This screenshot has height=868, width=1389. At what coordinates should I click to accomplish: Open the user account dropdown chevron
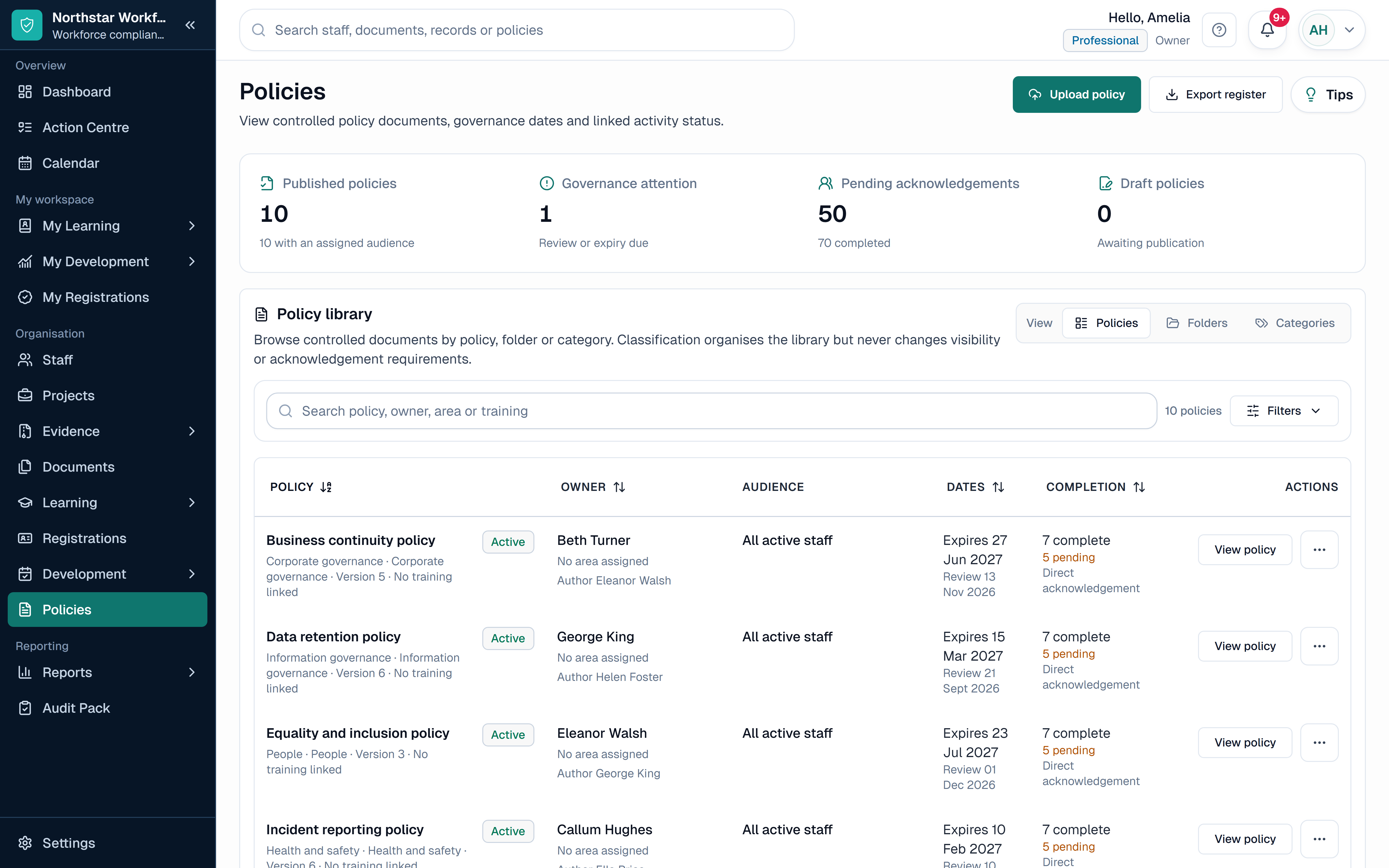tap(1349, 30)
